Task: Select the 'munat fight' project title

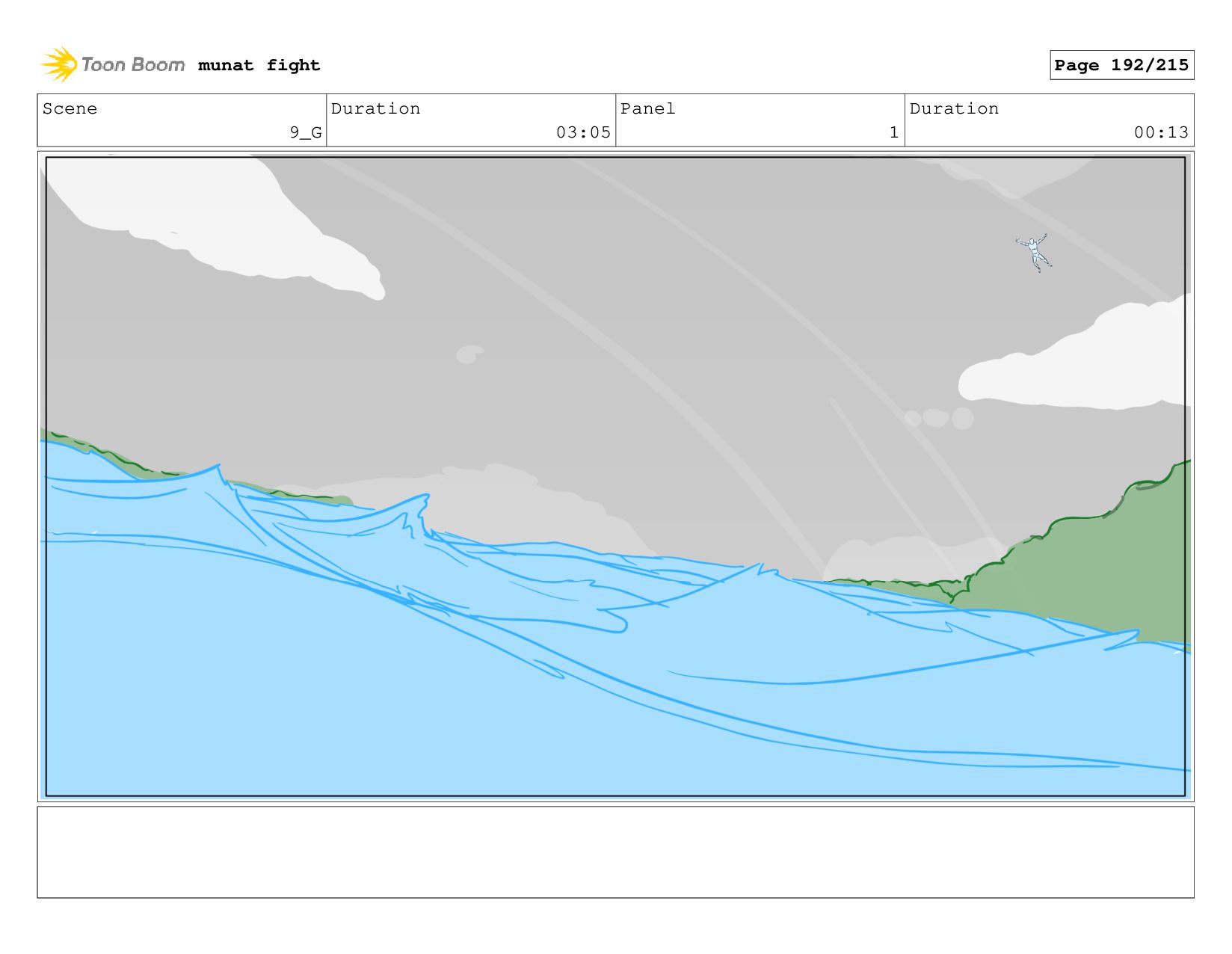Action: (259, 65)
